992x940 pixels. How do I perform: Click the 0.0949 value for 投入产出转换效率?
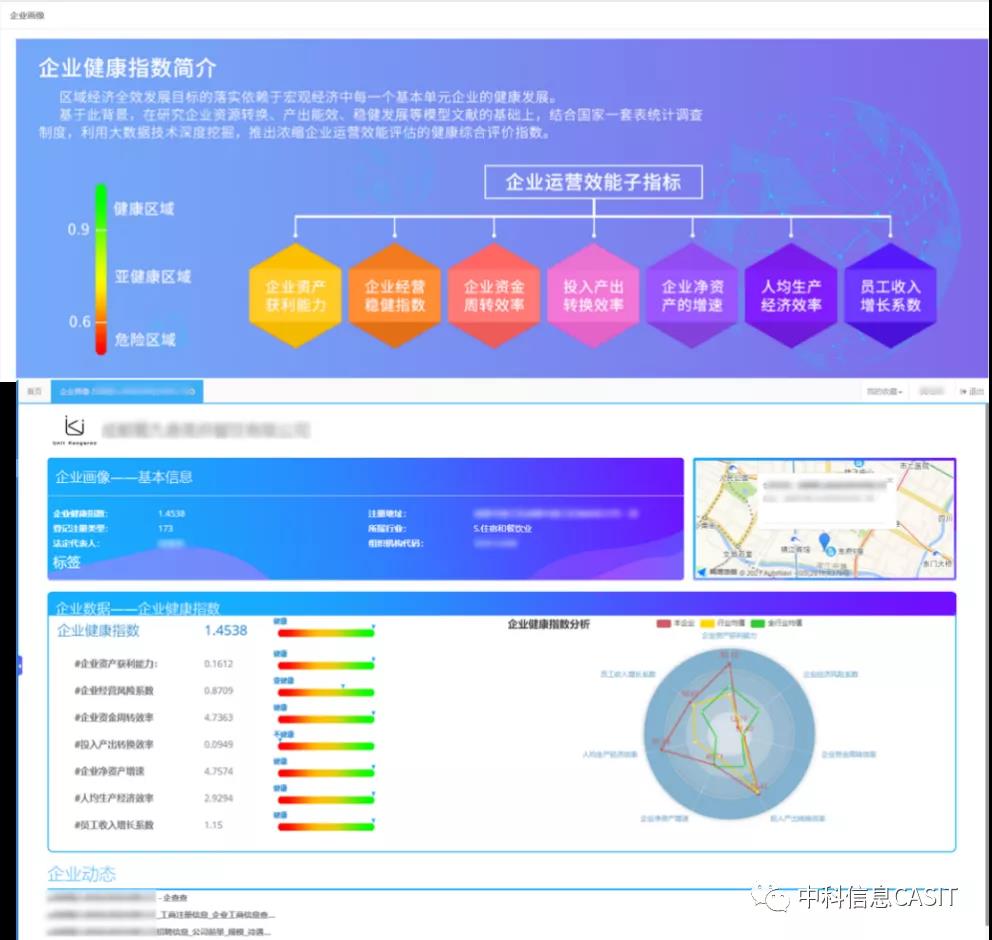[x=218, y=744]
